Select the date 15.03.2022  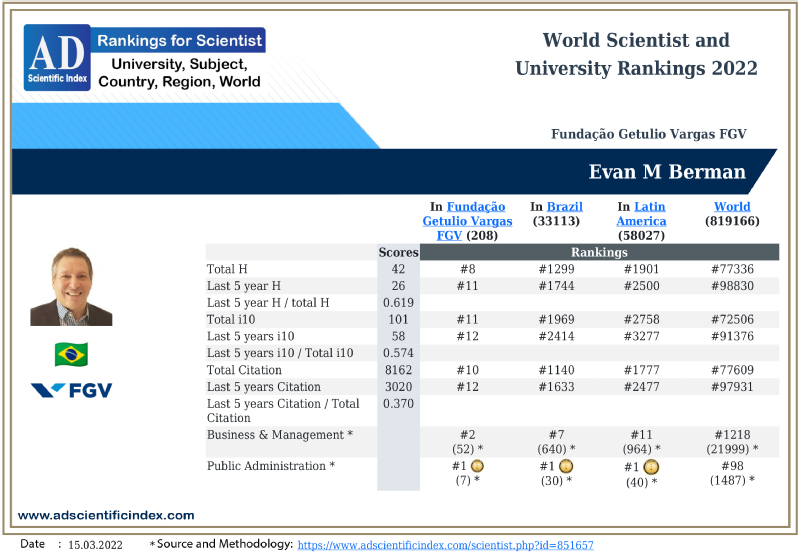pyautogui.click(x=95, y=545)
